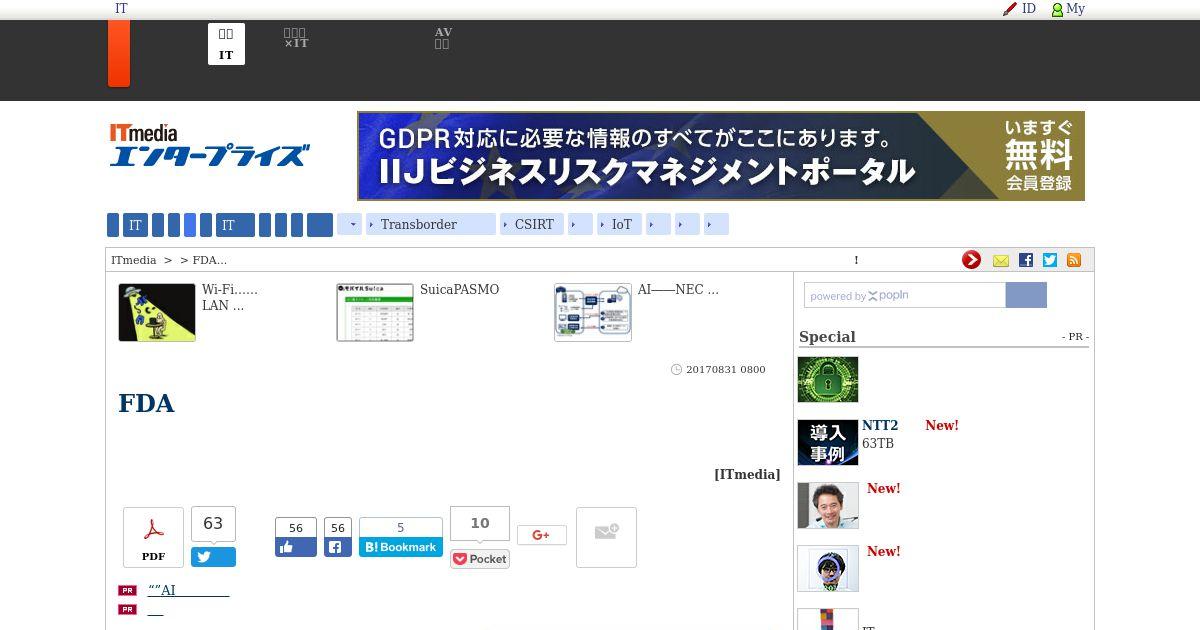Open the SuicaPASMO article link
Image resolution: width=1200 pixels, height=630 pixels.
[459, 290]
